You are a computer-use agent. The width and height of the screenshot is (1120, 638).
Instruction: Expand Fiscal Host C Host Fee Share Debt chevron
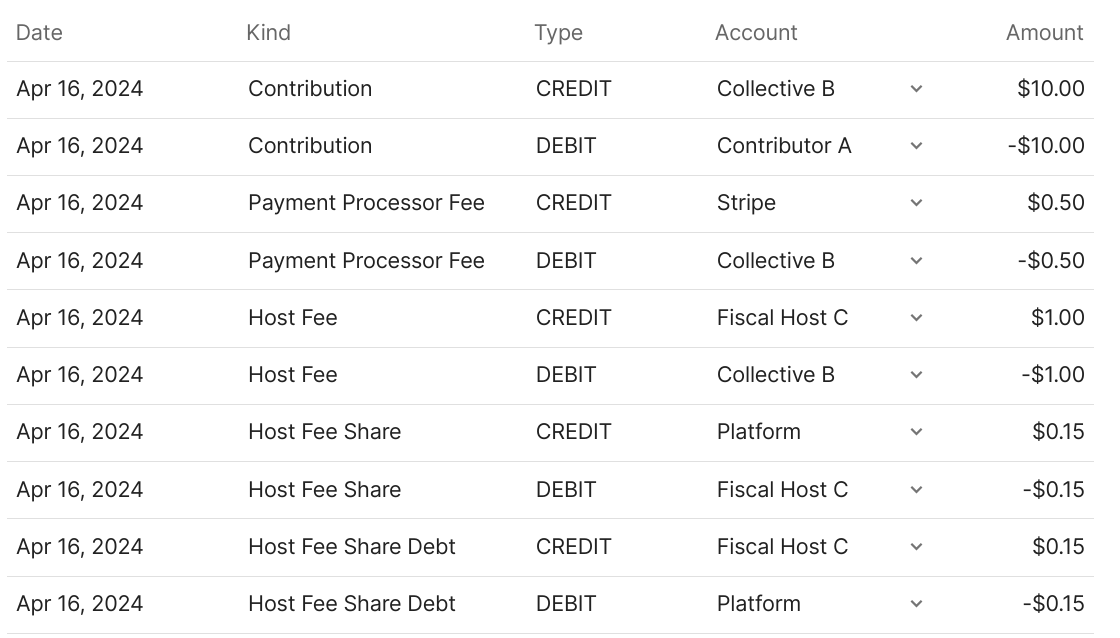click(x=916, y=547)
